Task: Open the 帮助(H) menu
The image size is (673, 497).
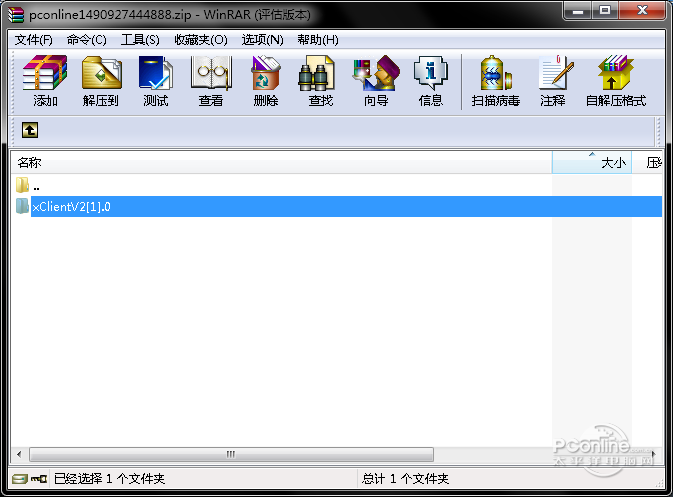Action: tap(318, 40)
